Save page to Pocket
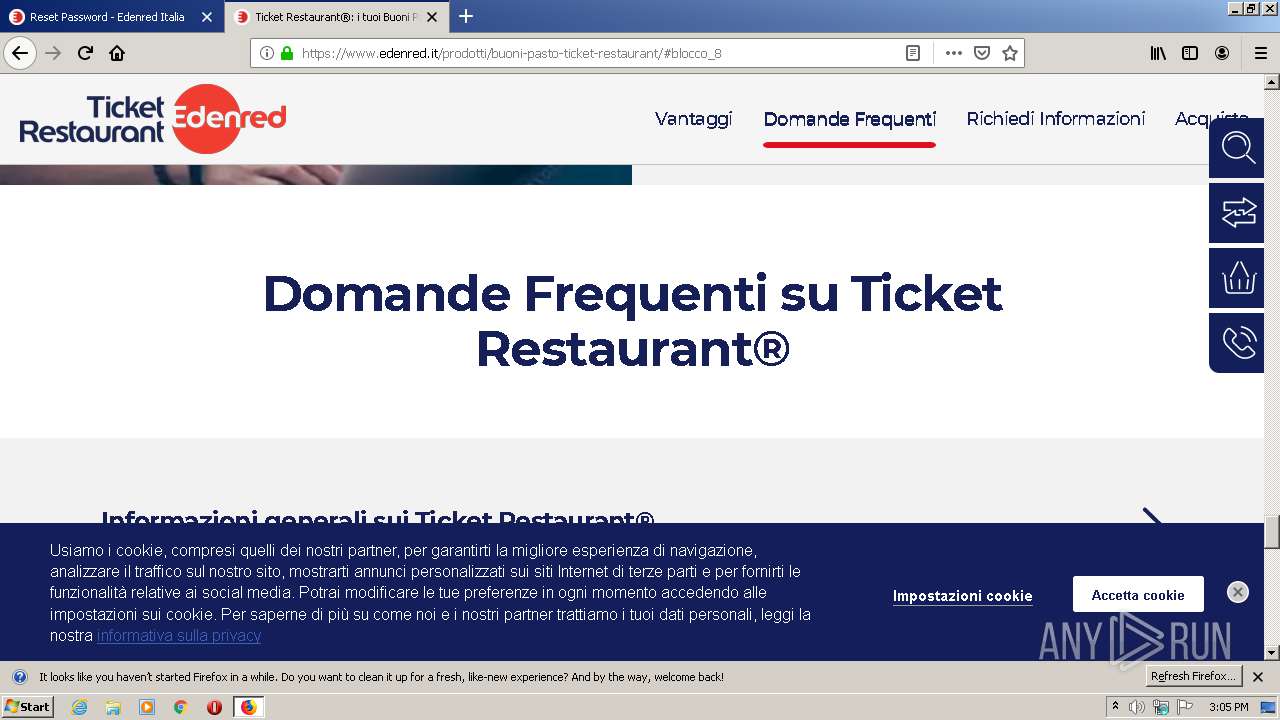 pyautogui.click(x=982, y=53)
